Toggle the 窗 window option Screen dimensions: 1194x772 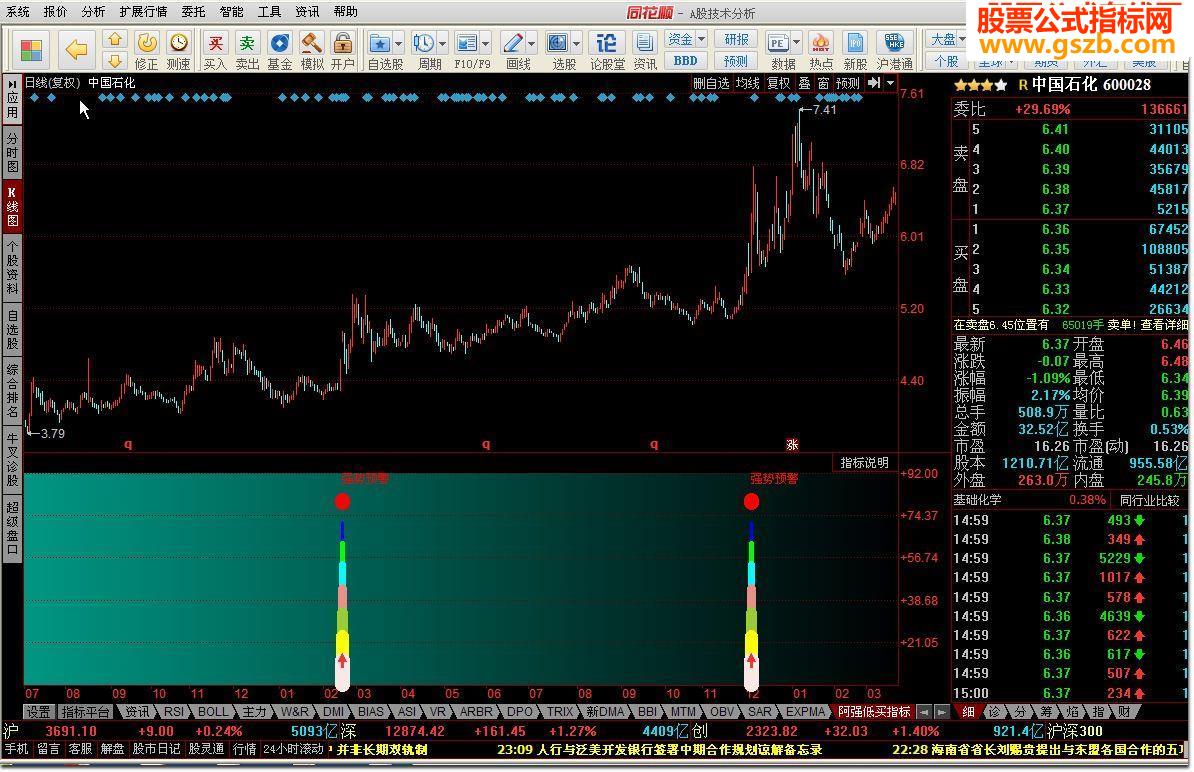(x=823, y=83)
